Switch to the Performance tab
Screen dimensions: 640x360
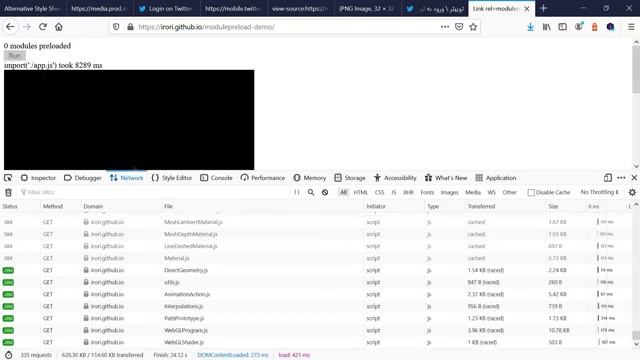(263, 178)
